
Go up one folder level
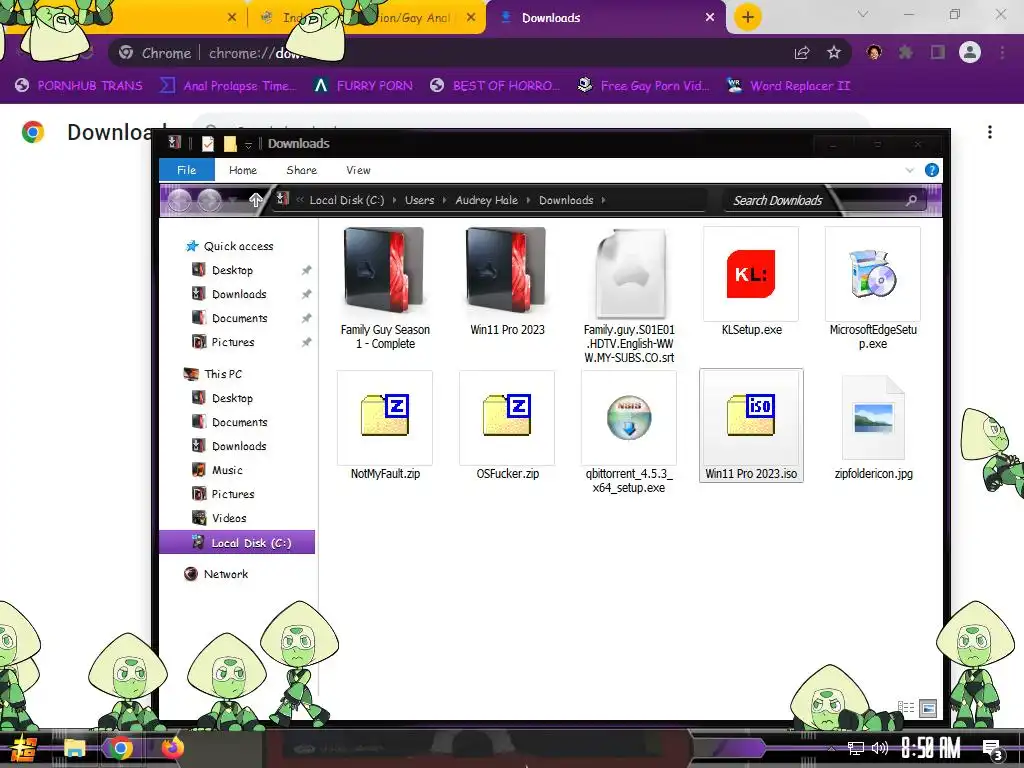click(255, 200)
